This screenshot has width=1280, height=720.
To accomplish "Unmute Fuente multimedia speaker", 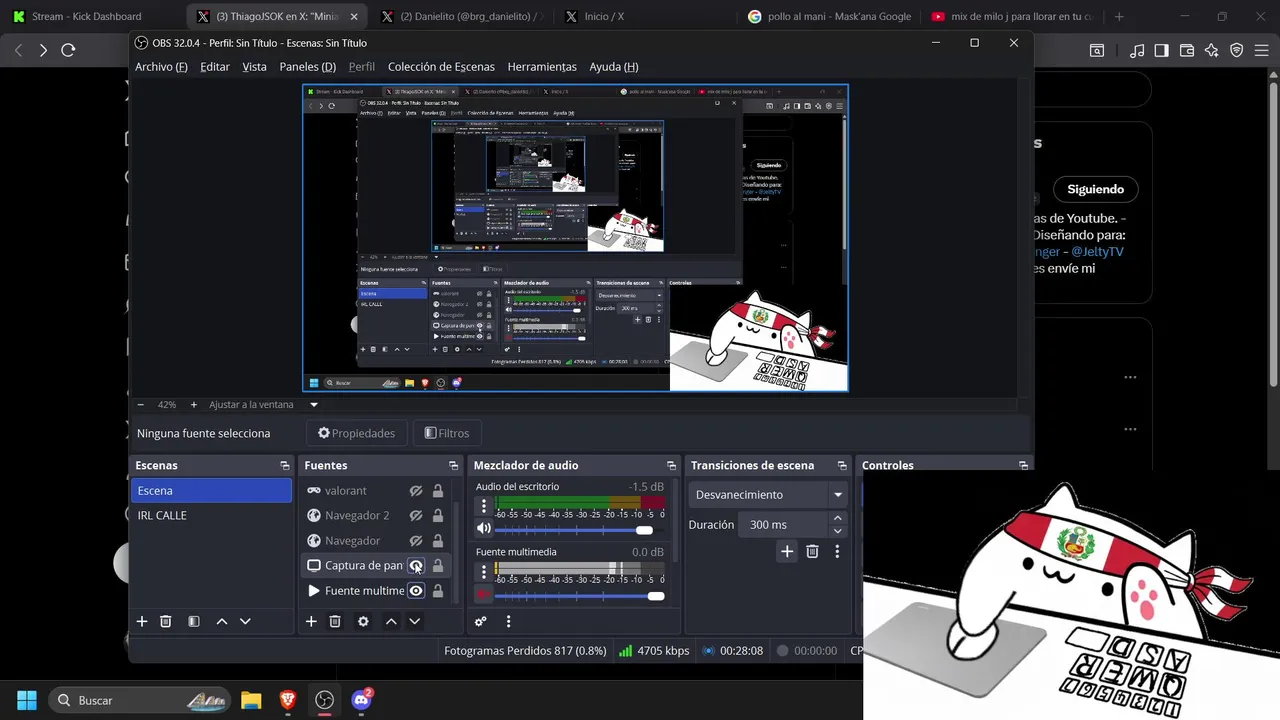I will tap(484, 595).
